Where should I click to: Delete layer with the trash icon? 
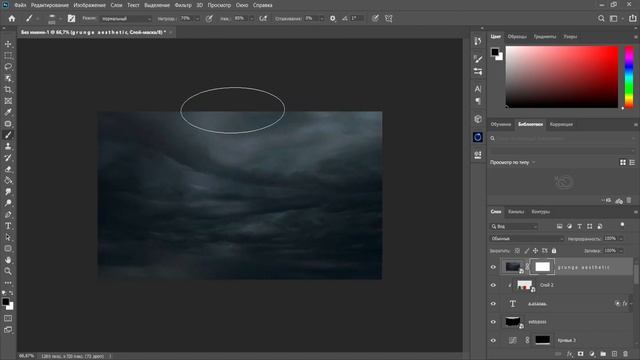tap(625, 354)
